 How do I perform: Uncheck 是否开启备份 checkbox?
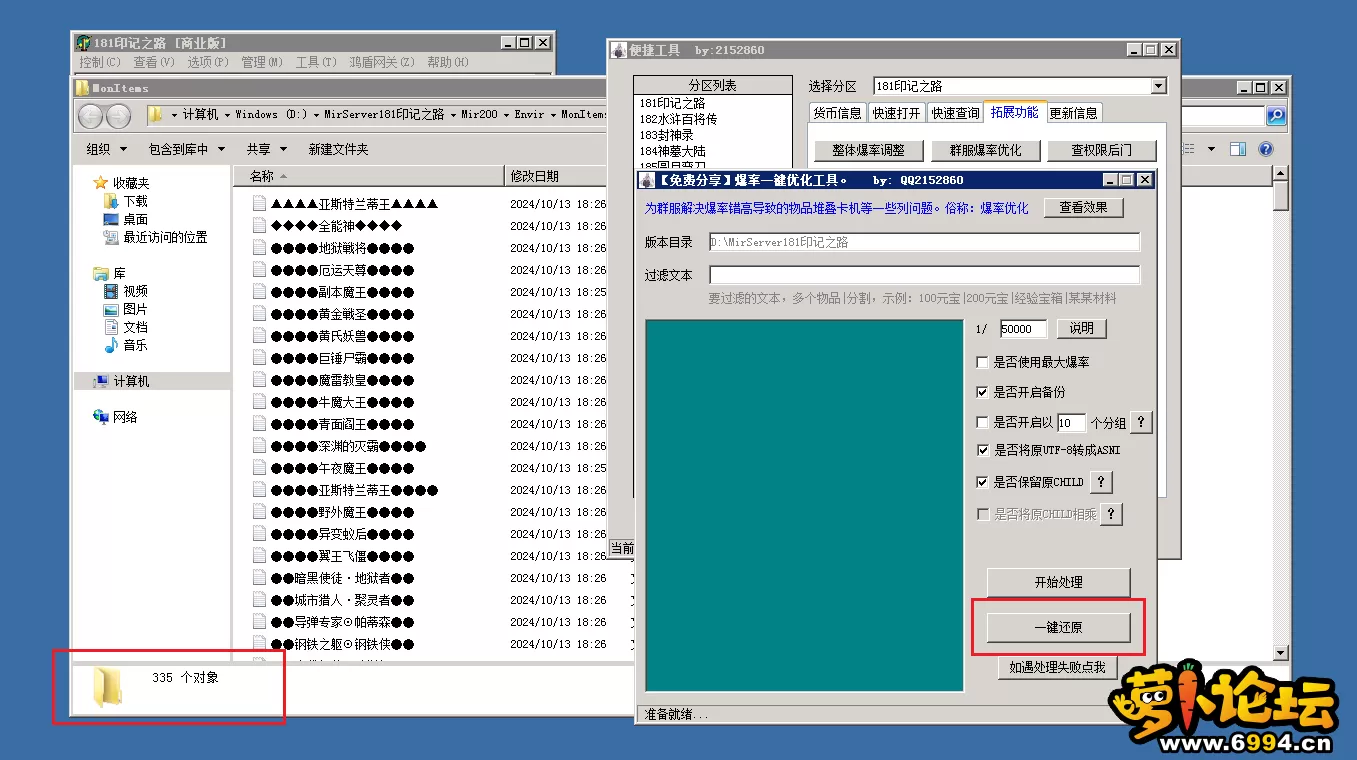coord(982,392)
